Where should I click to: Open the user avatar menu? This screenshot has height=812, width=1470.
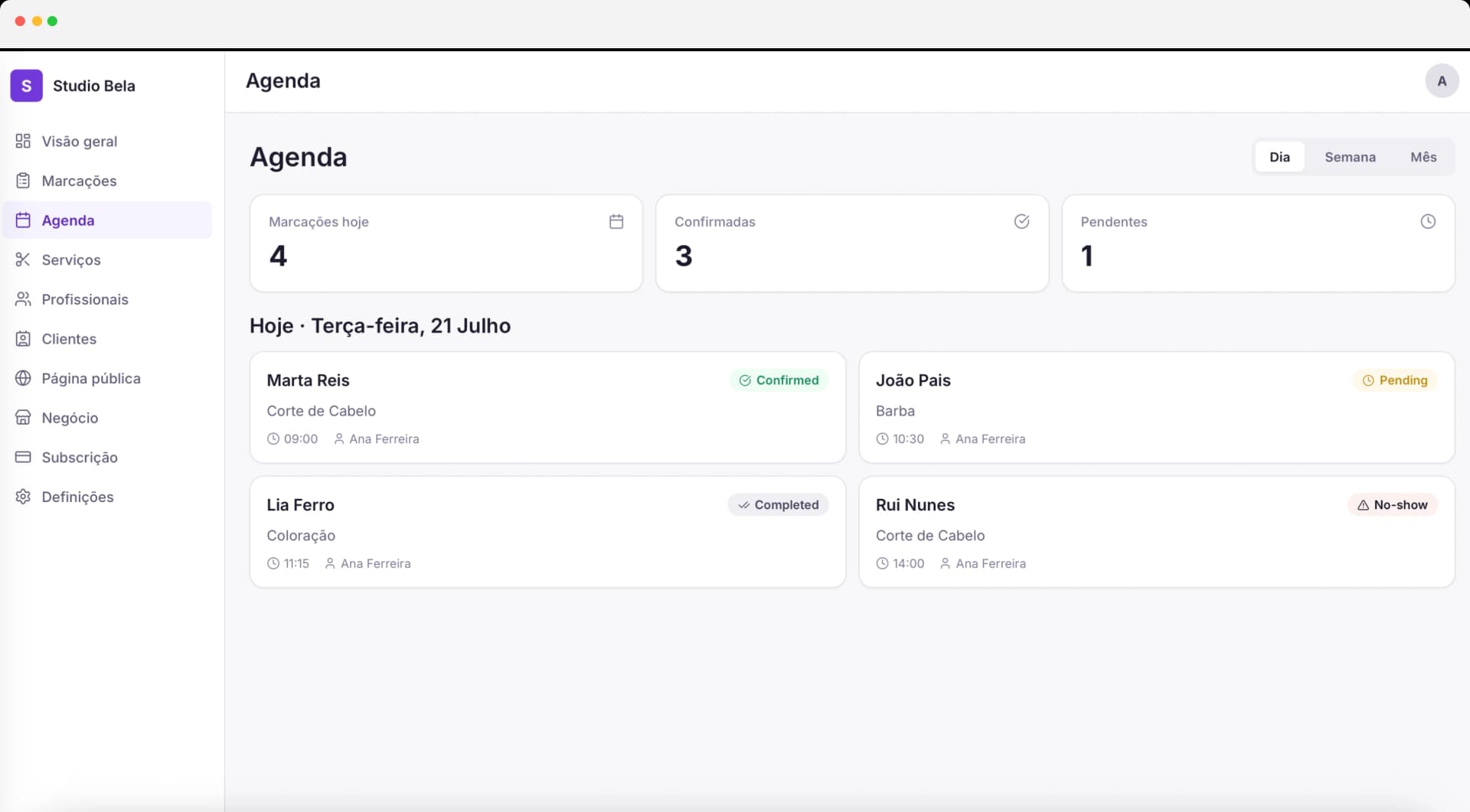(x=1442, y=81)
